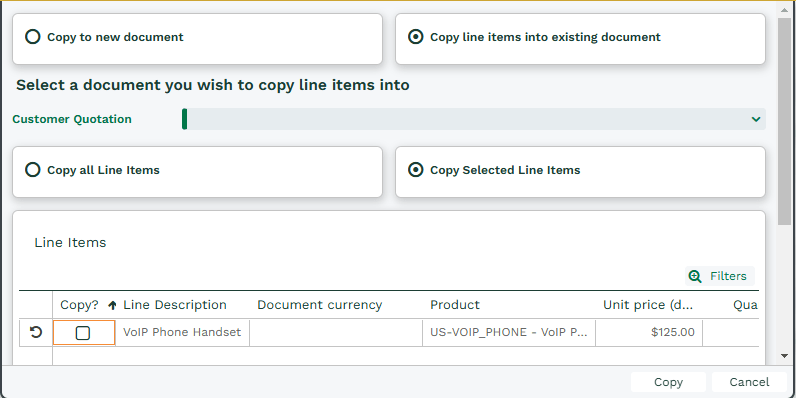Cancel the copy dialog

coord(749,382)
